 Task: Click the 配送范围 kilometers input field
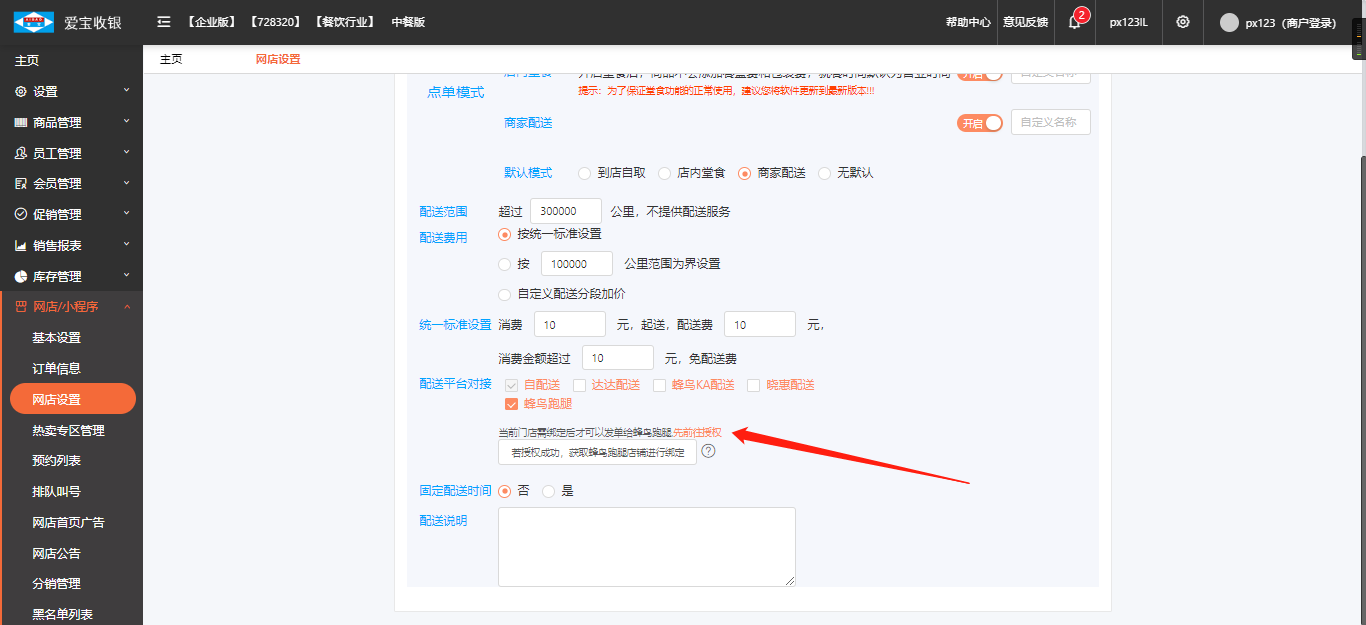click(565, 211)
